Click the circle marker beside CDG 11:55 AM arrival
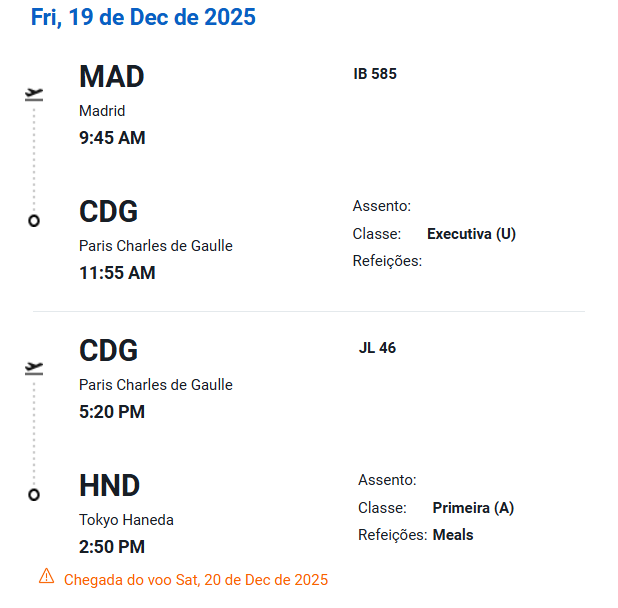 pyautogui.click(x=34, y=220)
